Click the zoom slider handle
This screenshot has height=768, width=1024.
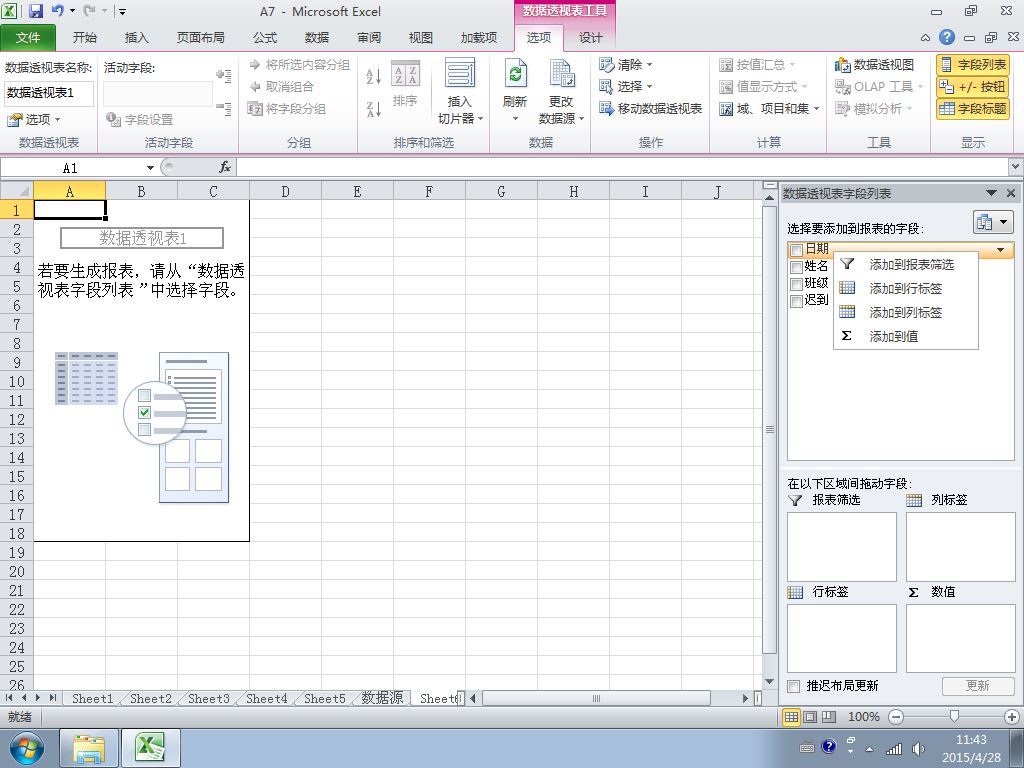point(954,717)
